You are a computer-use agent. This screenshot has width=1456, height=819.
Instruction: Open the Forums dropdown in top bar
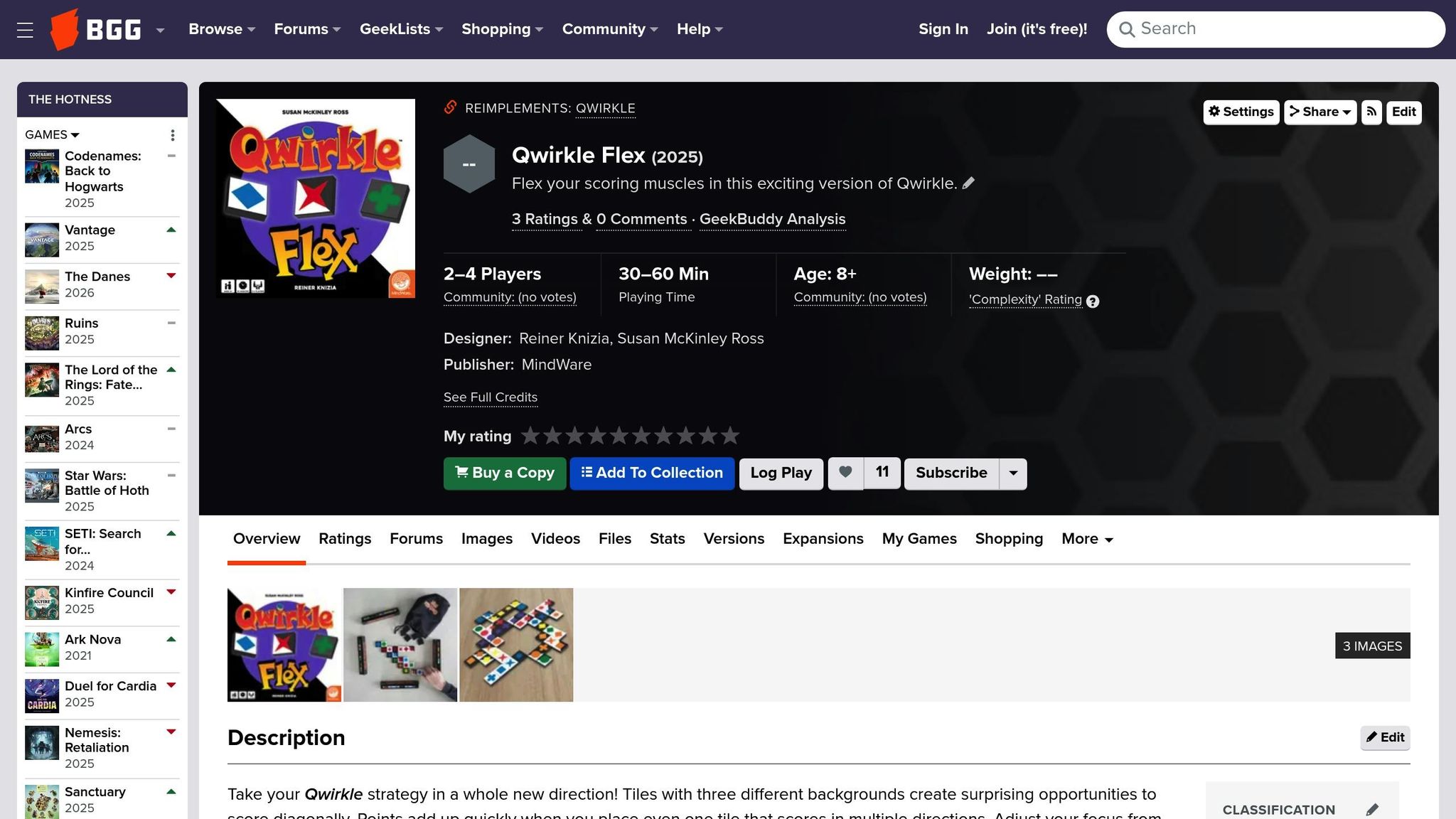307,29
